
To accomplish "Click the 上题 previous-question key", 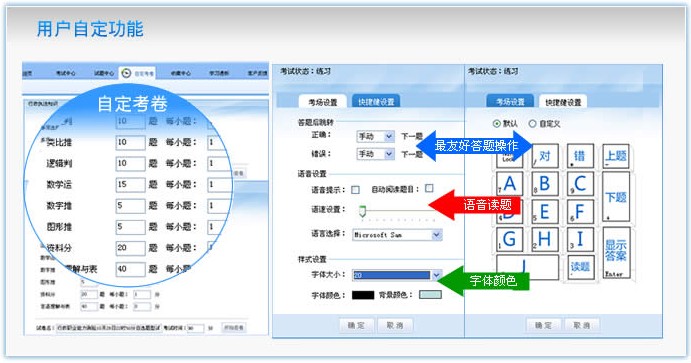I will click(616, 156).
